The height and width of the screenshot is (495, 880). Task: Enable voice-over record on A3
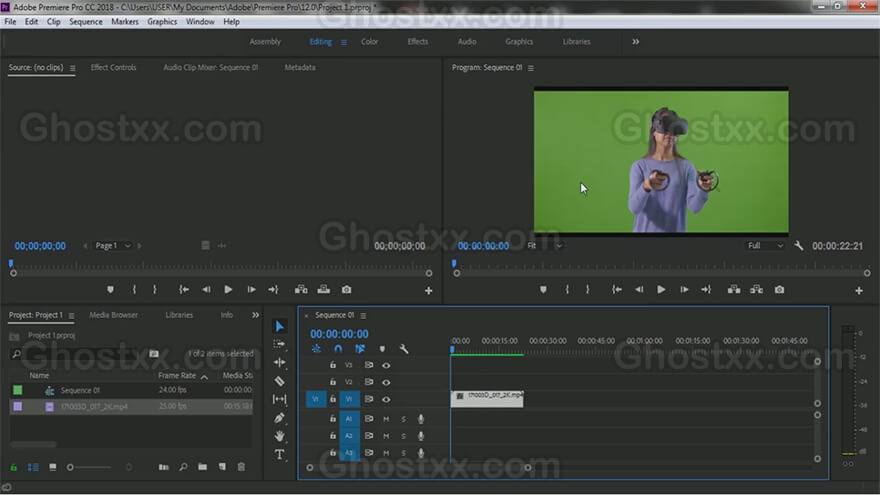tap(421, 453)
